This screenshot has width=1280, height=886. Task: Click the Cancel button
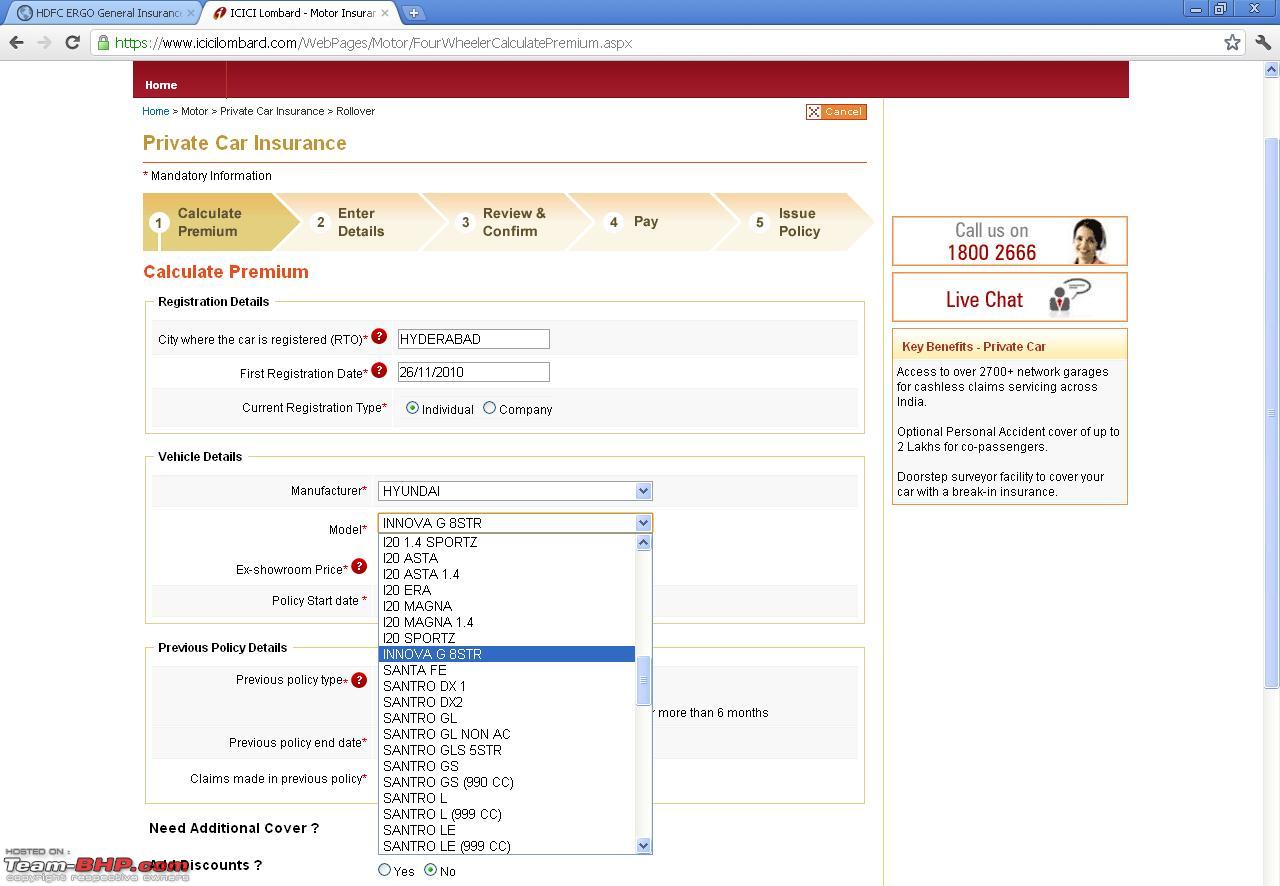point(836,112)
